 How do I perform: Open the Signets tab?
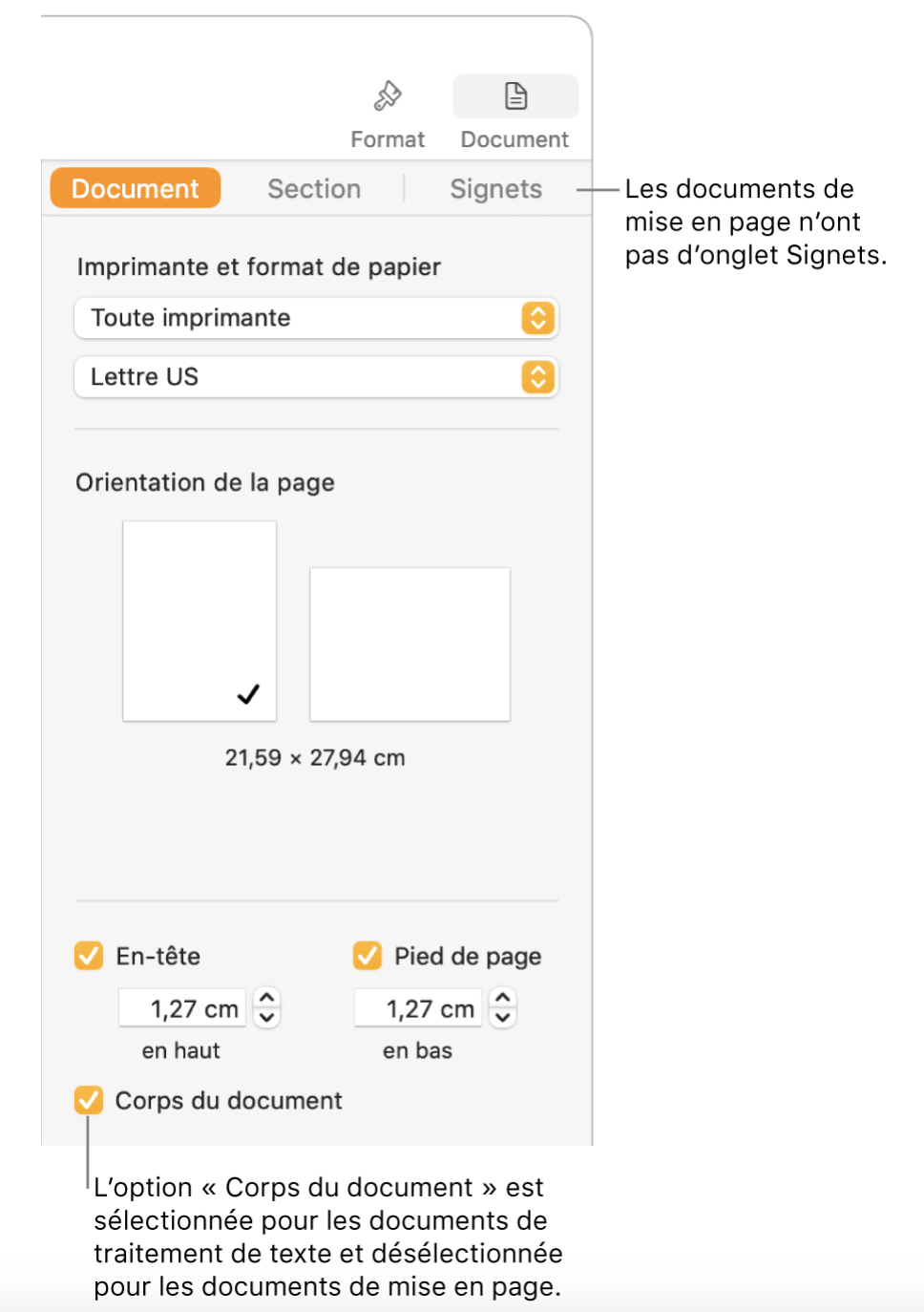495,189
